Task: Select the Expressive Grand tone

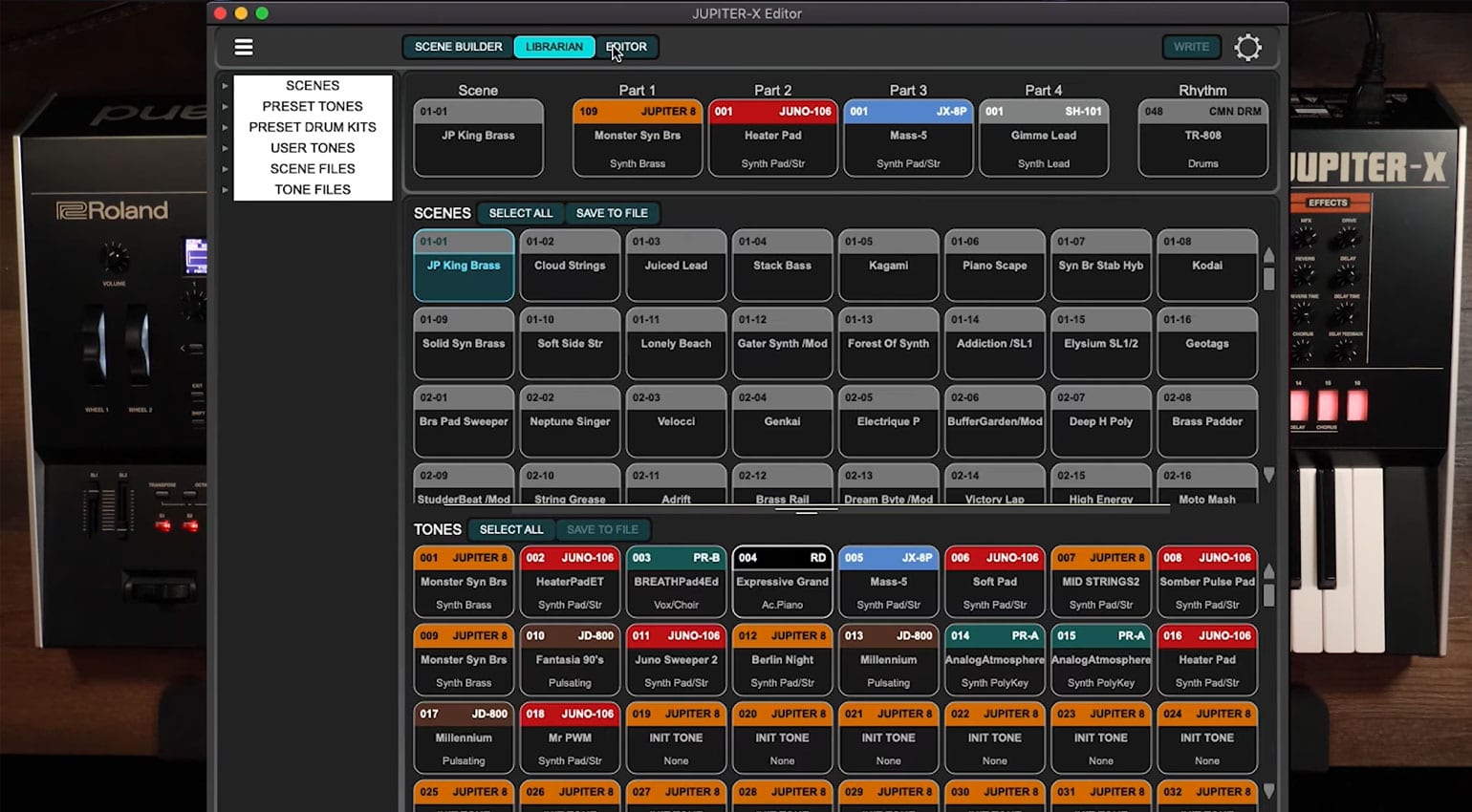Action: pyautogui.click(x=782, y=581)
